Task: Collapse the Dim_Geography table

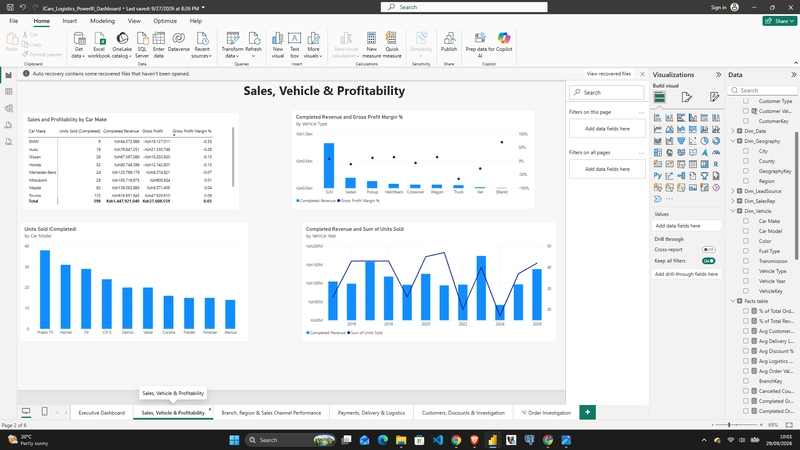Action: click(x=733, y=141)
